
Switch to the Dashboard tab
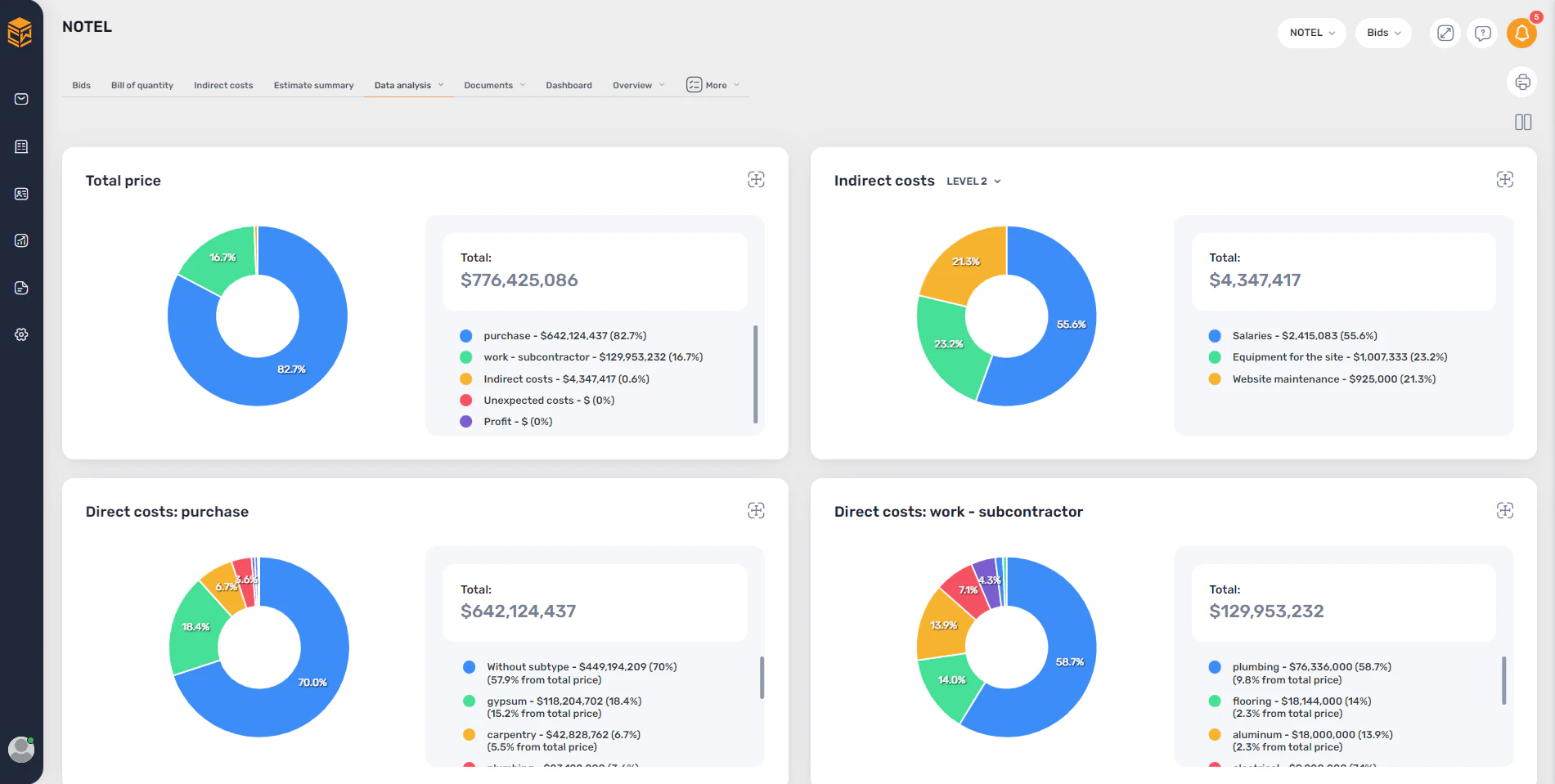point(569,84)
